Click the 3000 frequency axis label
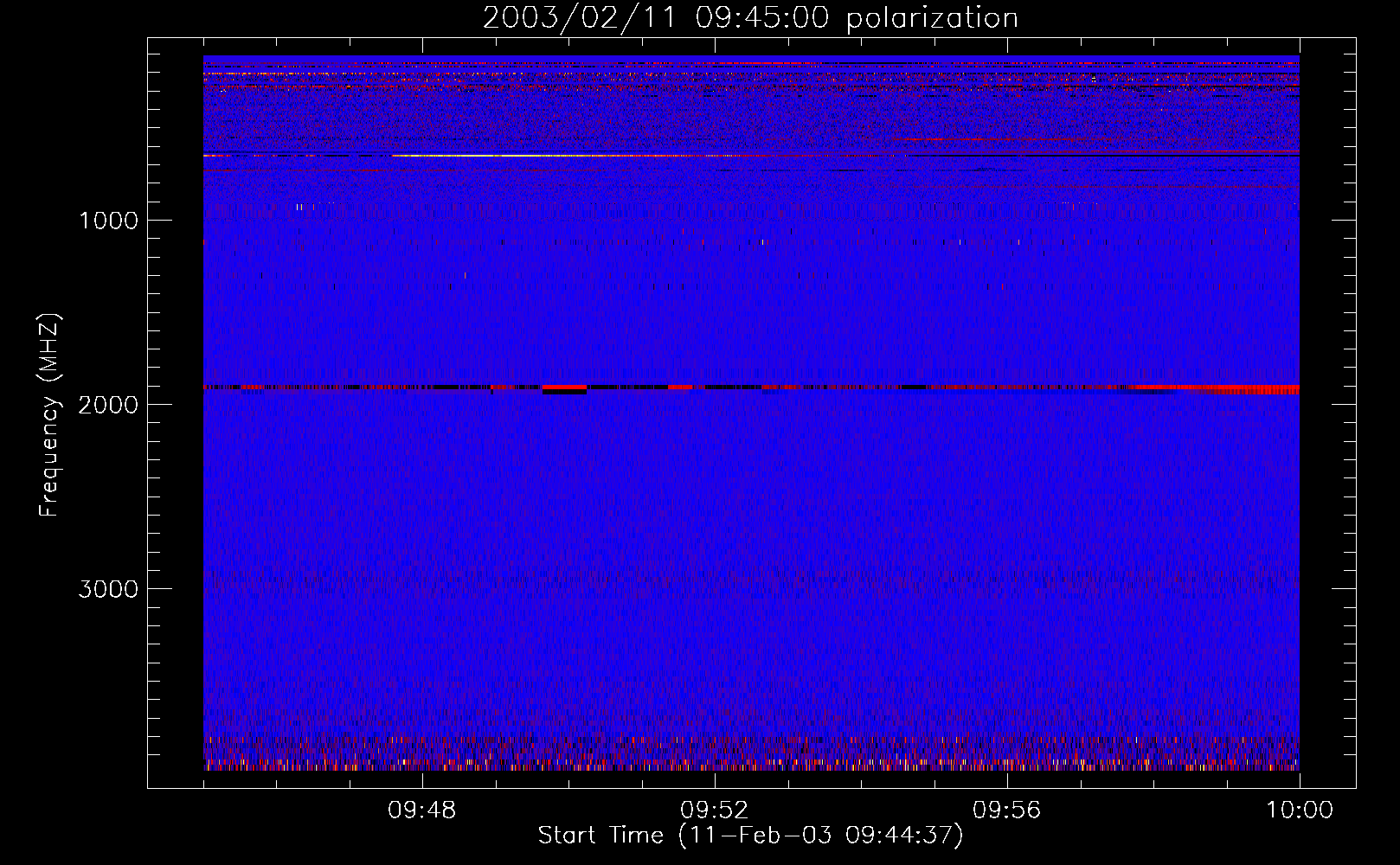Image resolution: width=1400 pixels, height=865 pixels. 108,589
